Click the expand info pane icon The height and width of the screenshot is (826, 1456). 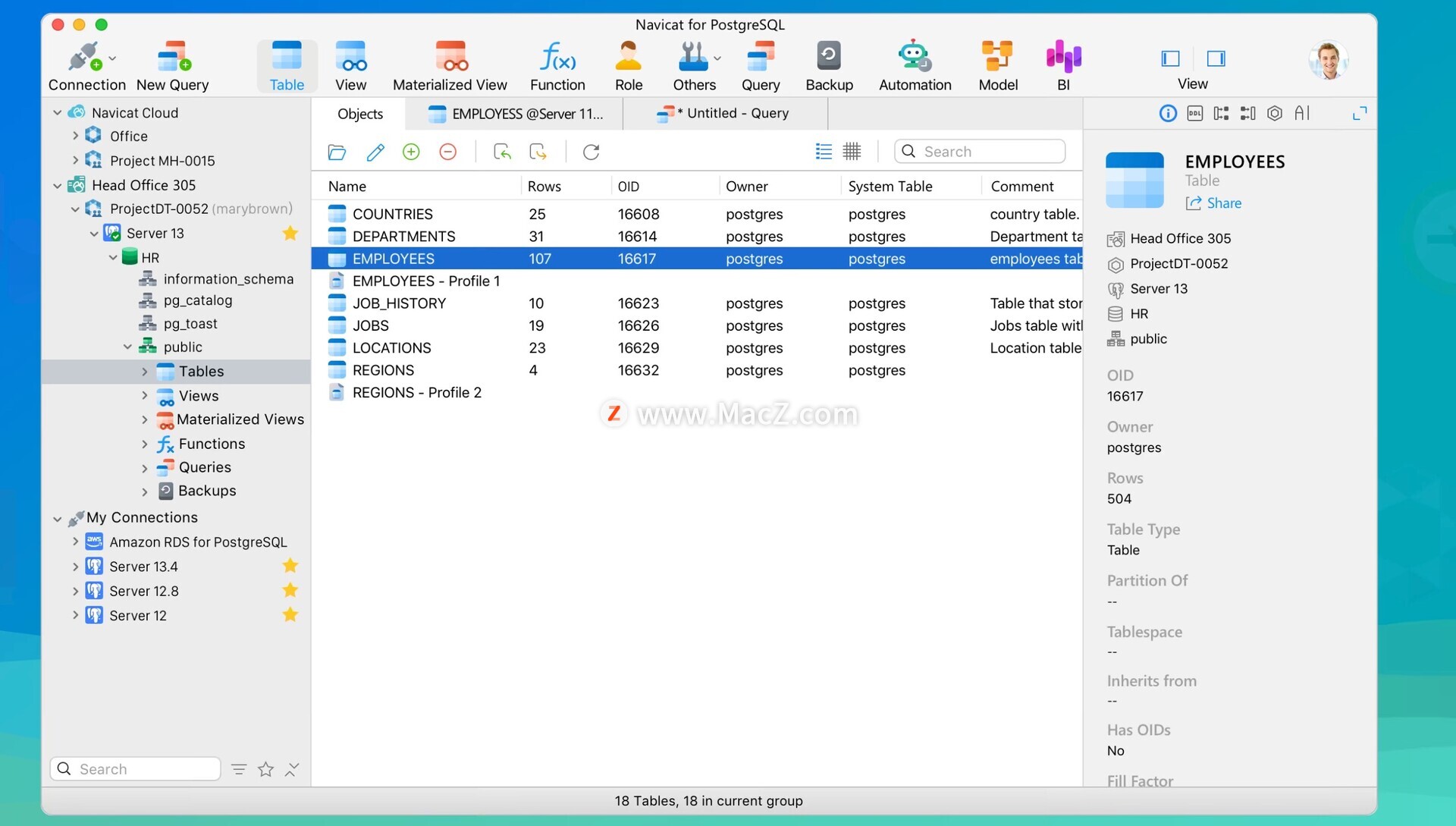1360,114
